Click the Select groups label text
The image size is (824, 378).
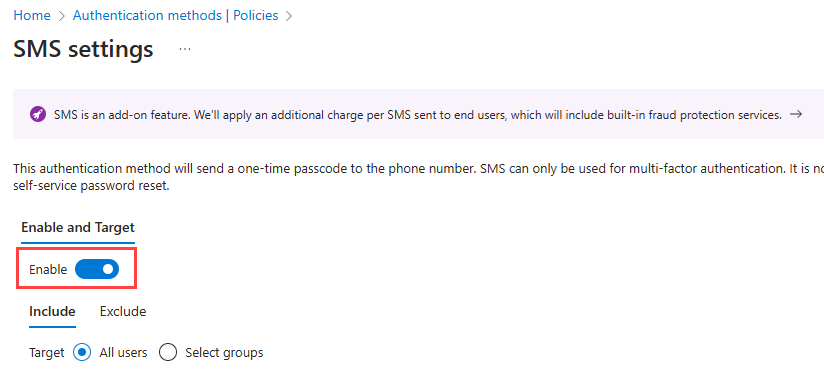[x=224, y=352]
